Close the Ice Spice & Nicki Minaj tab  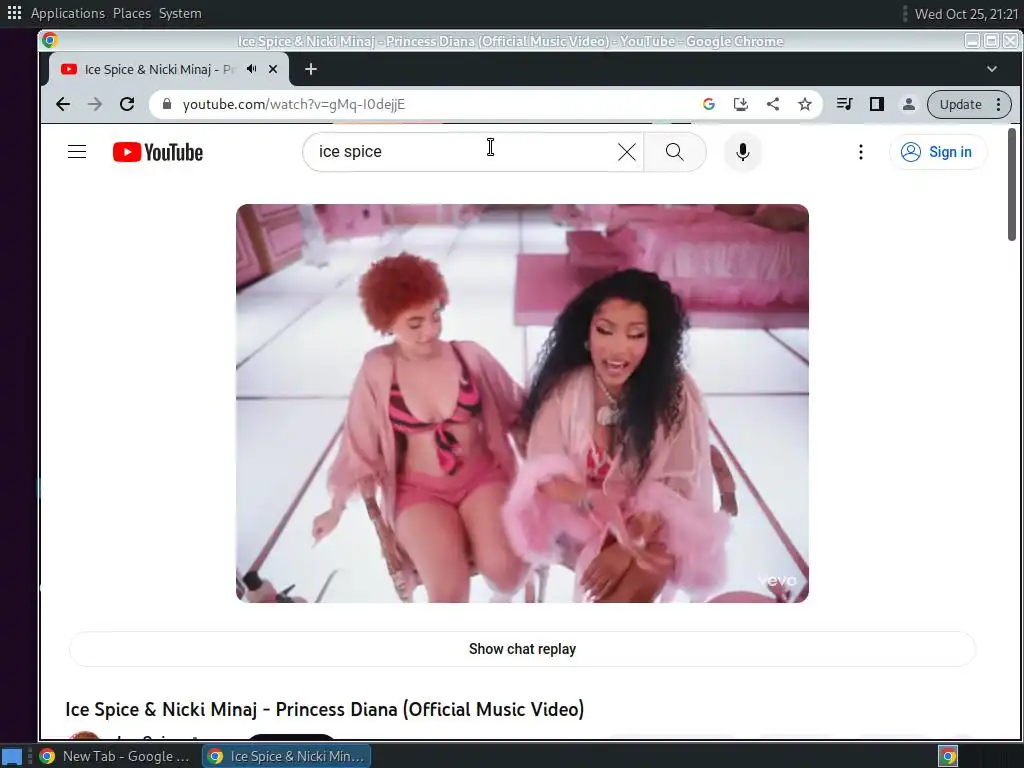coord(273,69)
